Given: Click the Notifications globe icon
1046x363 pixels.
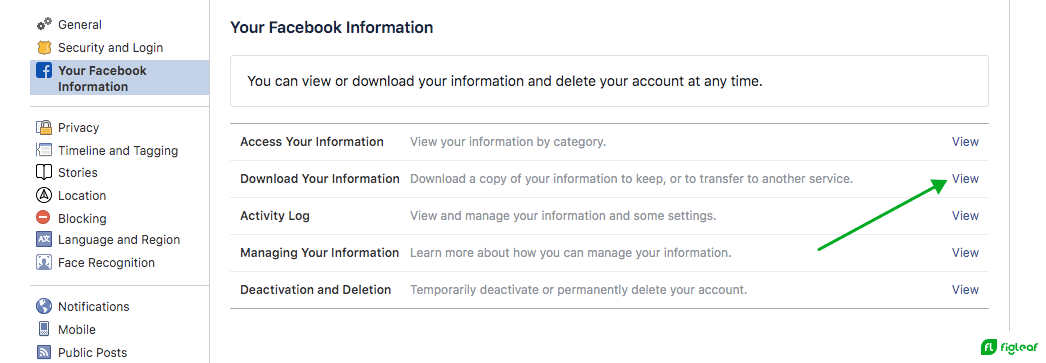Looking at the screenshot, I should point(44,306).
